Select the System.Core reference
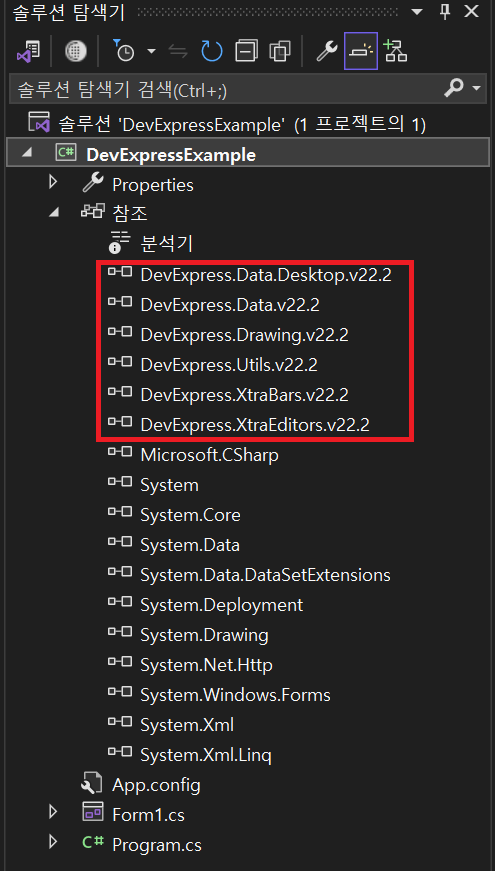495x871 pixels. coord(191,515)
